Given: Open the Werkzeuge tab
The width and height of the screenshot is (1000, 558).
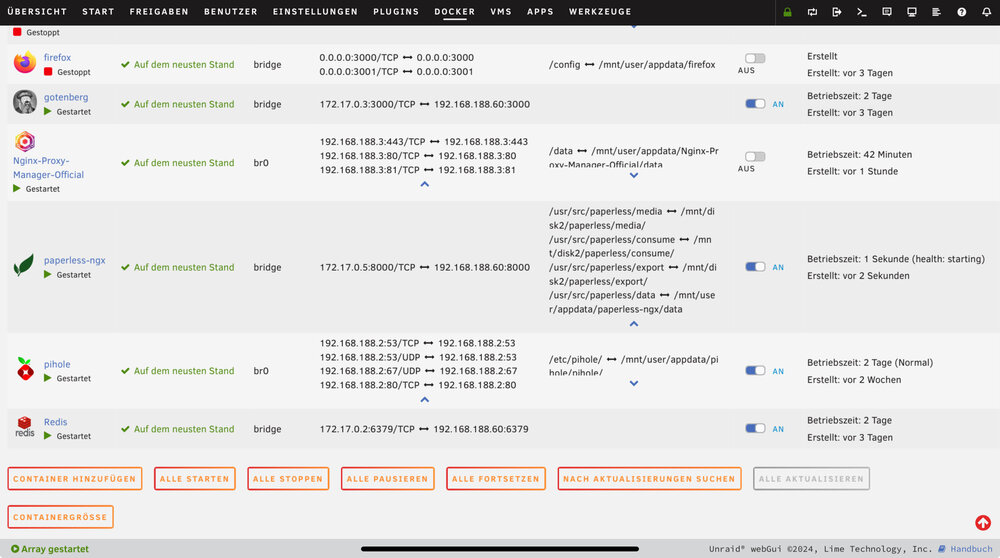Looking at the screenshot, I should coord(600,11).
